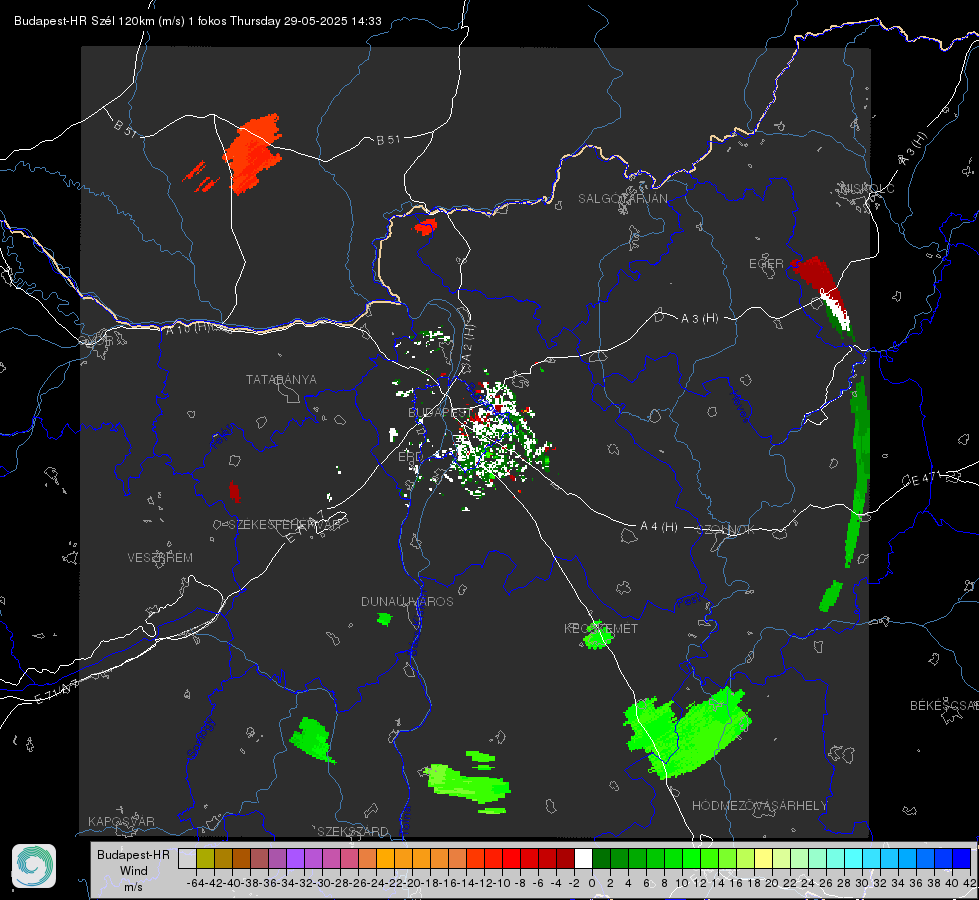This screenshot has height=900, width=979.
Task: Click the Heves county label
Action: tap(739, 406)
